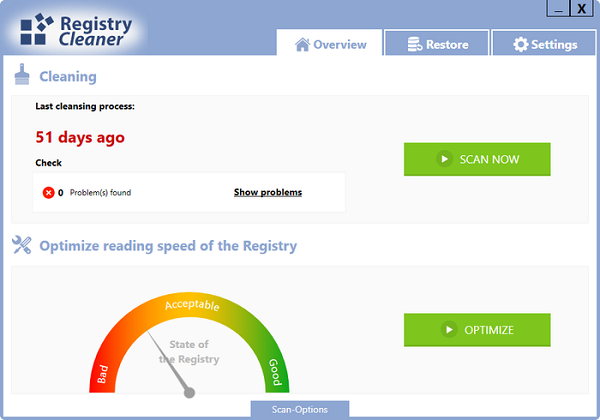600x420 pixels.
Task: Click the brush icon beside Cleaning heading
Action: tap(22, 75)
